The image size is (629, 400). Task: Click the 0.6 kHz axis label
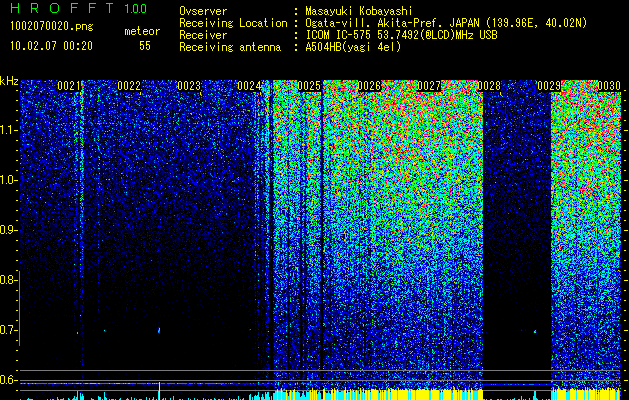point(8,380)
